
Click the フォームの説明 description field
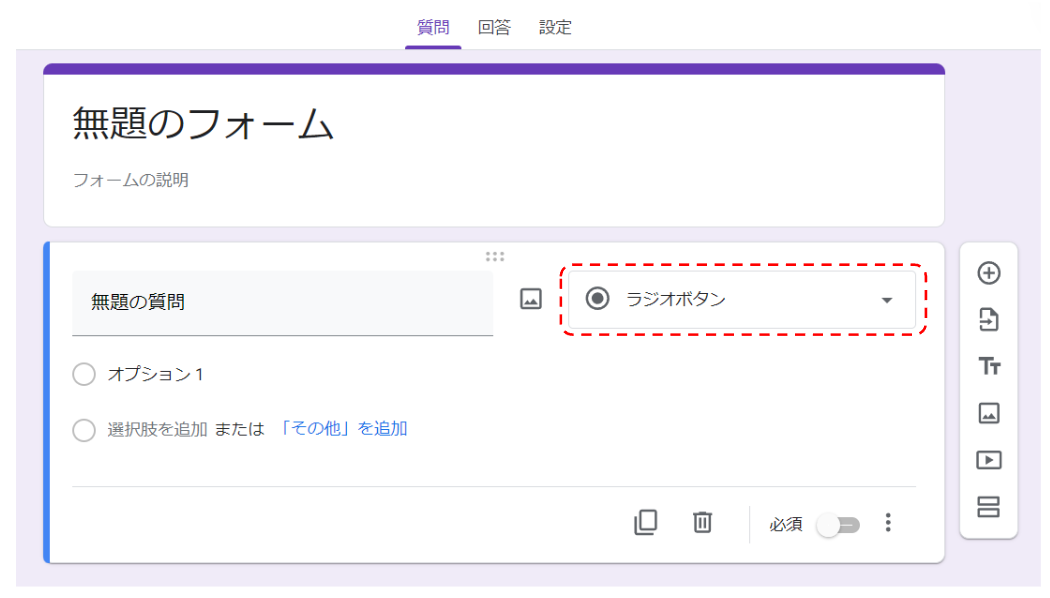point(131,180)
